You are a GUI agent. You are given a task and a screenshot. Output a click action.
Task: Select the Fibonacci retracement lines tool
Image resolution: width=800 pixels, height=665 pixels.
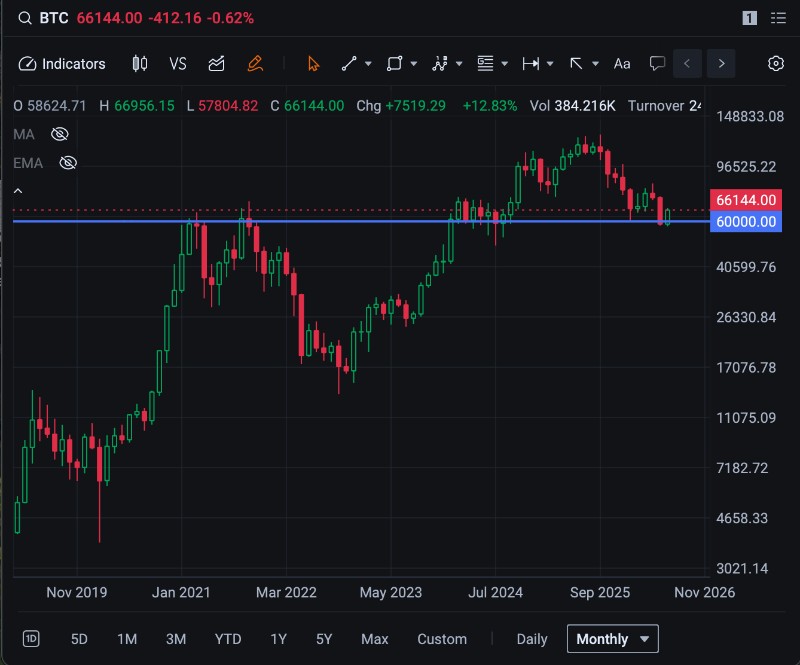[485, 64]
